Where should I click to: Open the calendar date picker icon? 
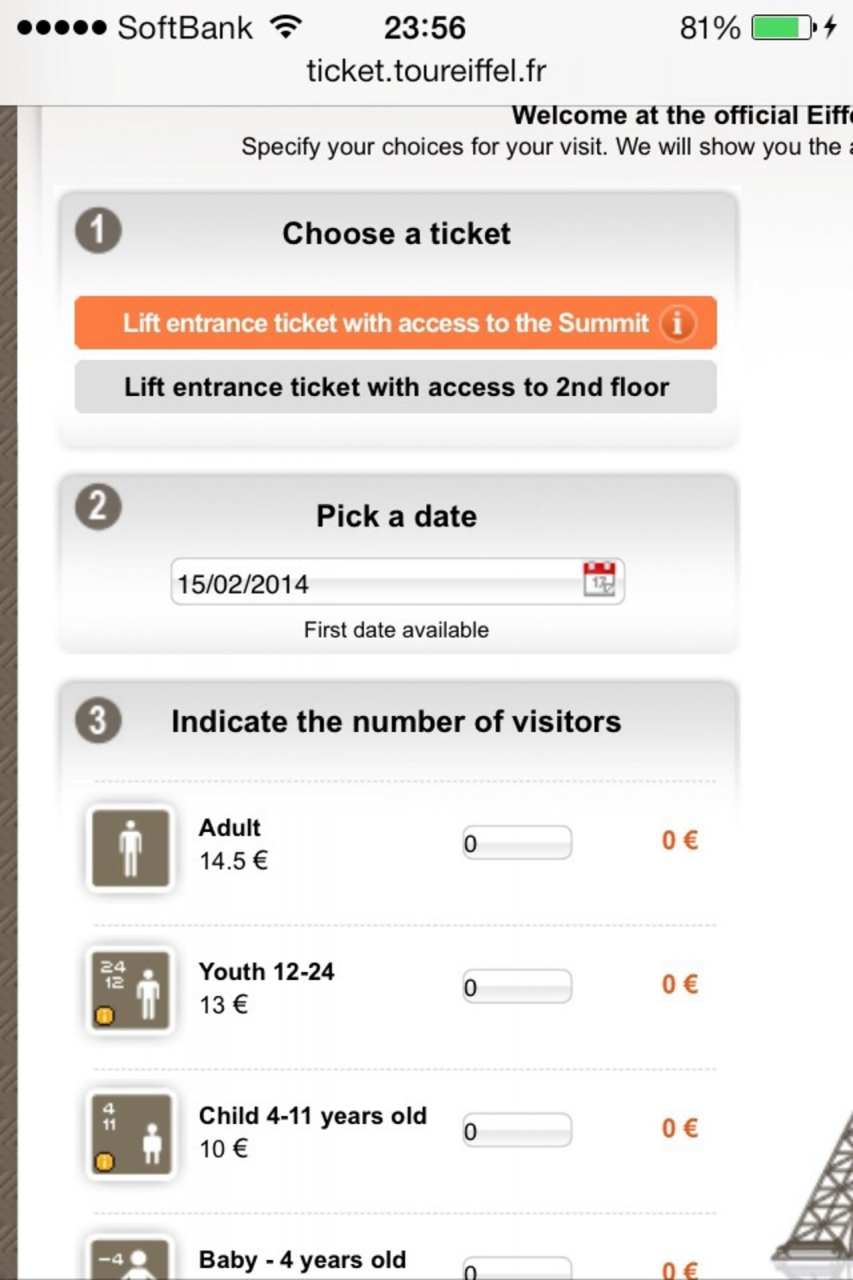click(601, 580)
